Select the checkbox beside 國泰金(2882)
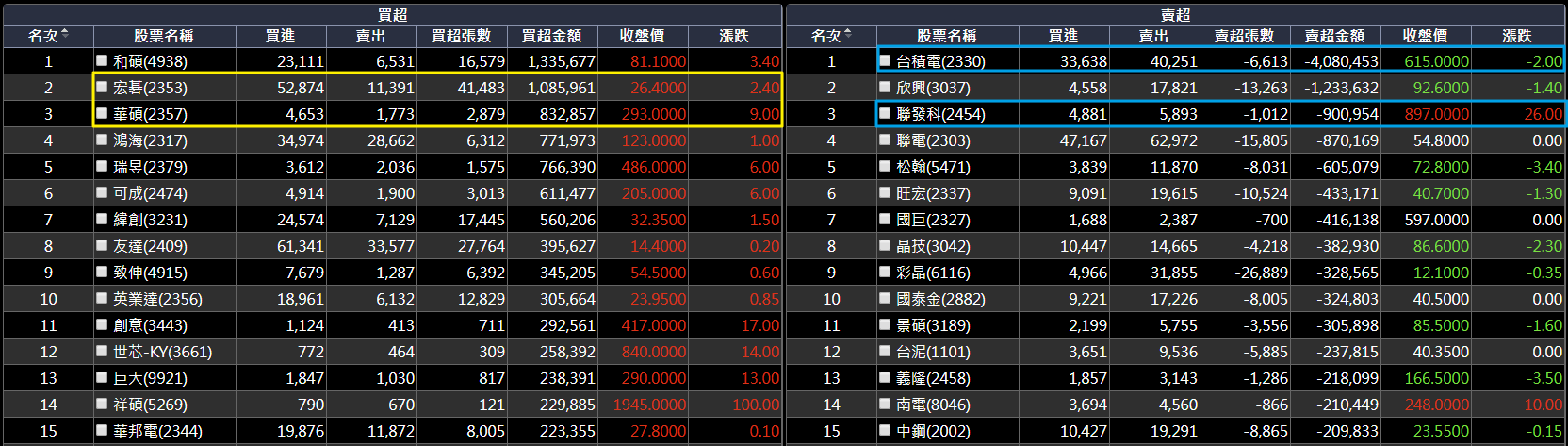 885,298
